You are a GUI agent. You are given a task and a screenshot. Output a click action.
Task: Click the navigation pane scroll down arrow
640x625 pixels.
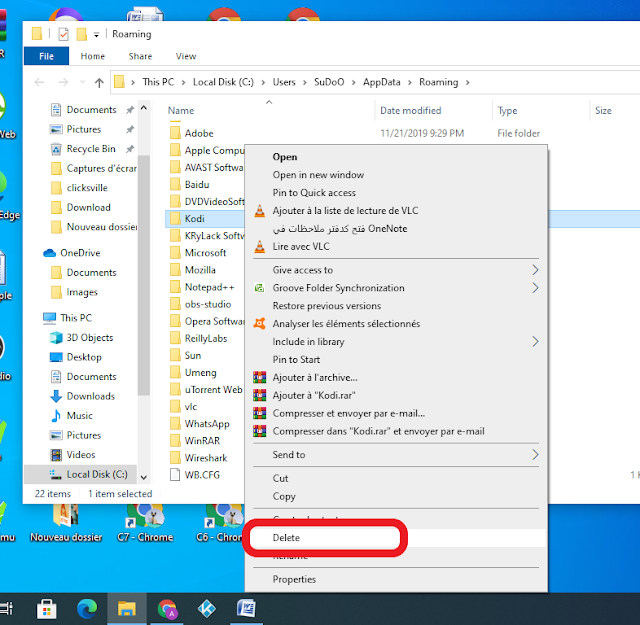[144, 477]
